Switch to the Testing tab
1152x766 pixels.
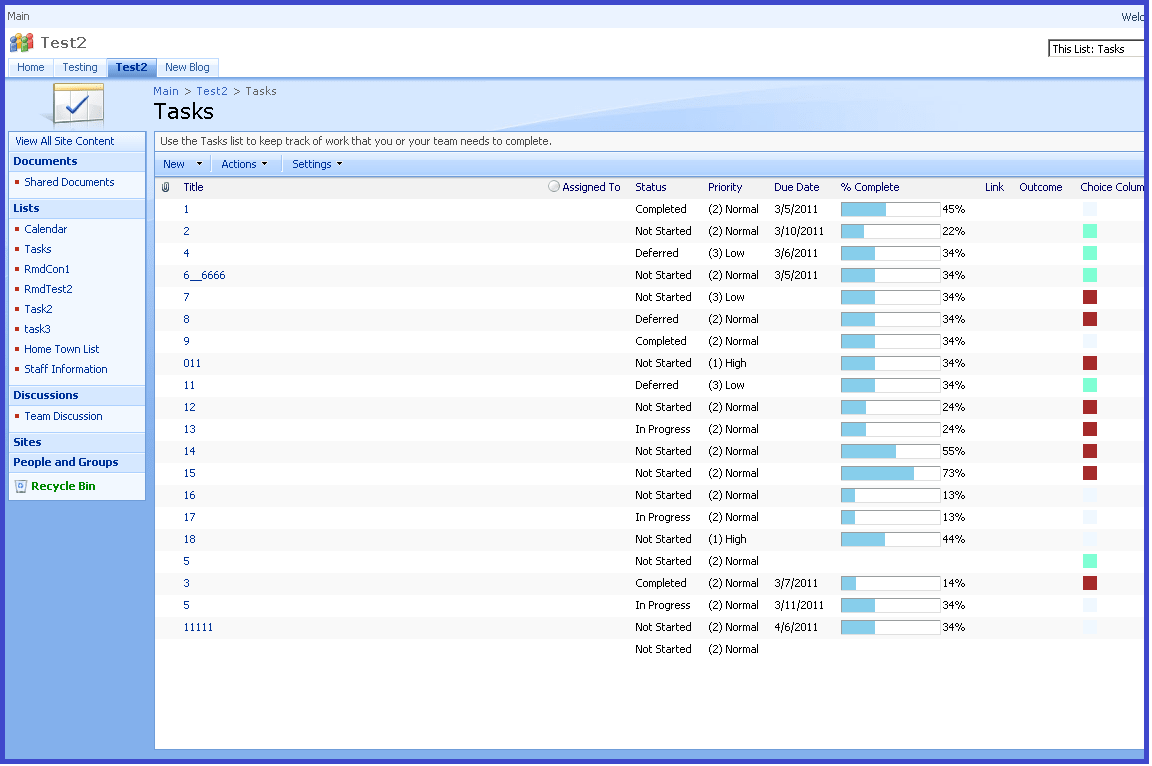[x=80, y=68]
